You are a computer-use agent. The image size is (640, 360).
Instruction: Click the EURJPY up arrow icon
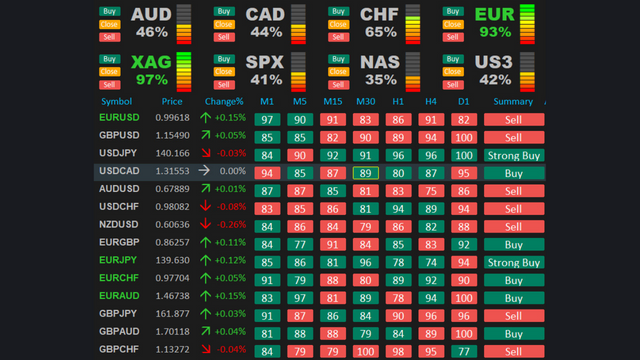click(205, 260)
